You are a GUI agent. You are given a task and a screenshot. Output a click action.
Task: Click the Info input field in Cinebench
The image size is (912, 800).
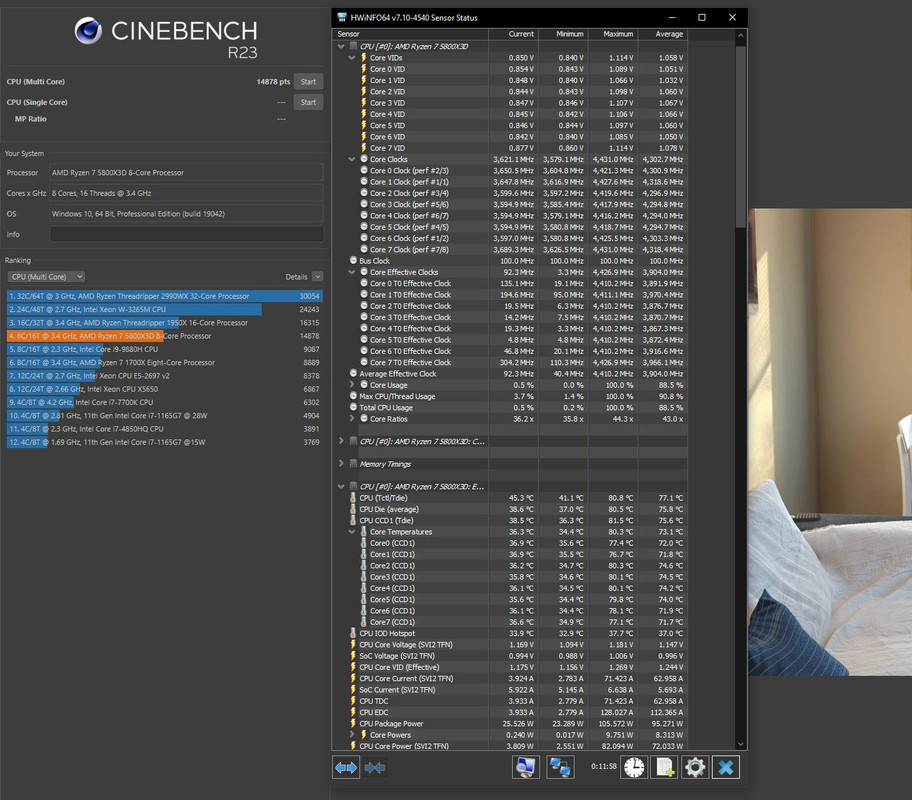click(186, 234)
